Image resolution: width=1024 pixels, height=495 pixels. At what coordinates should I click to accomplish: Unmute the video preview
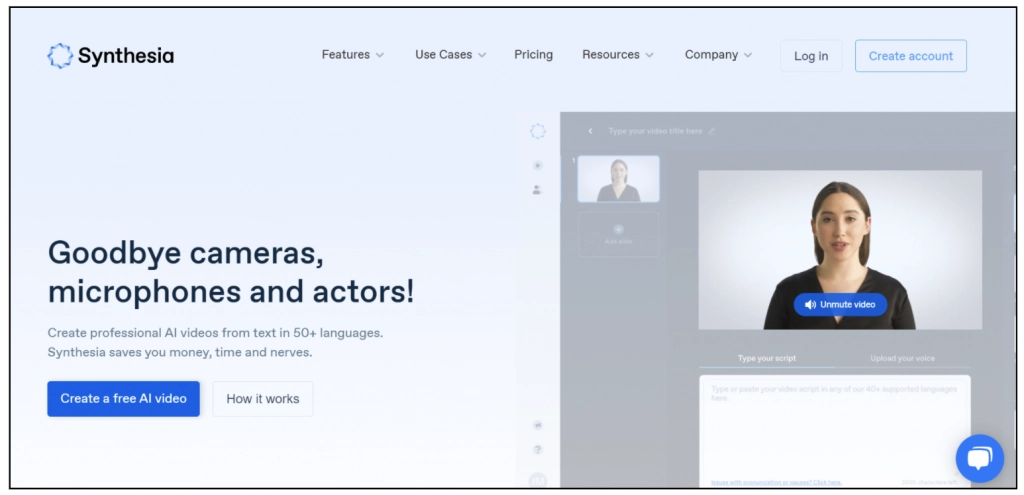[840, 304]
